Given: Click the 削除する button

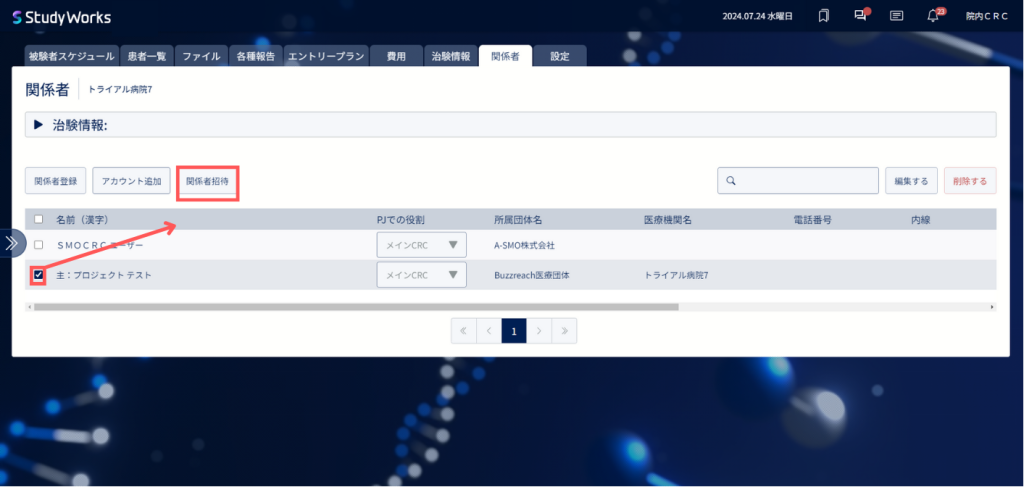Looking at the screenshot, I should click(x=970, y=181).
